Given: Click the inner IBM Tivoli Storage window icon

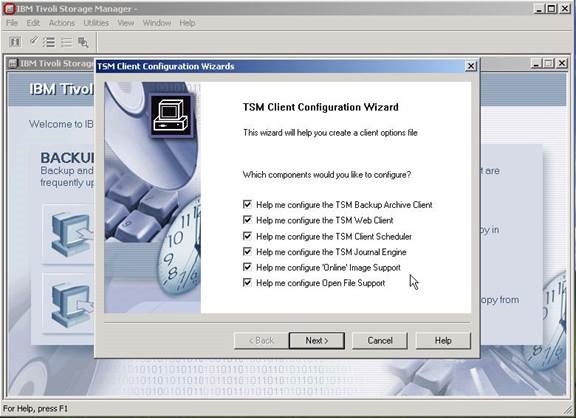Looking at the screenshot, I should 12,64.
